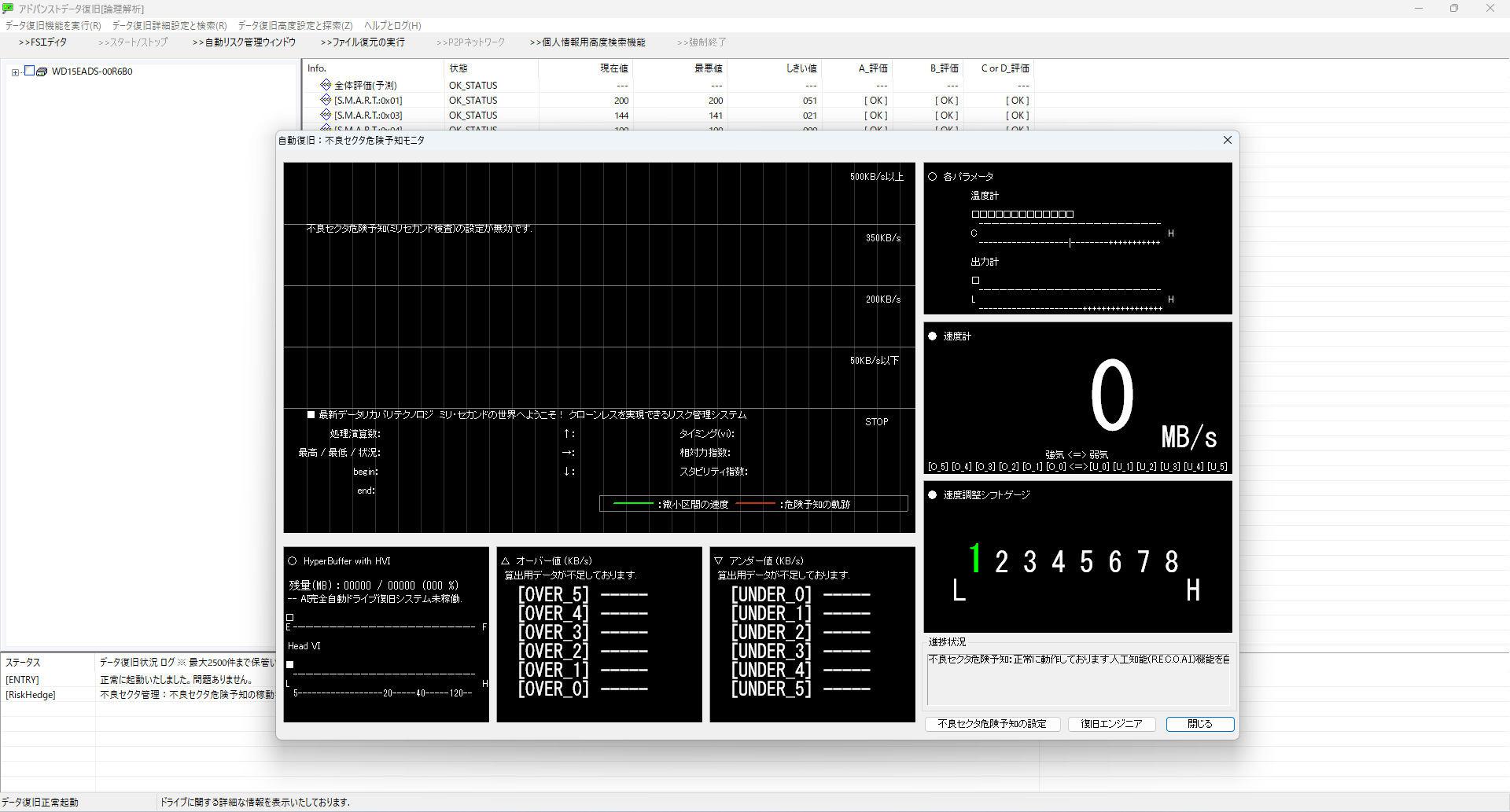
Task: Click the 現在値 column header
Action: click(585, 68)
